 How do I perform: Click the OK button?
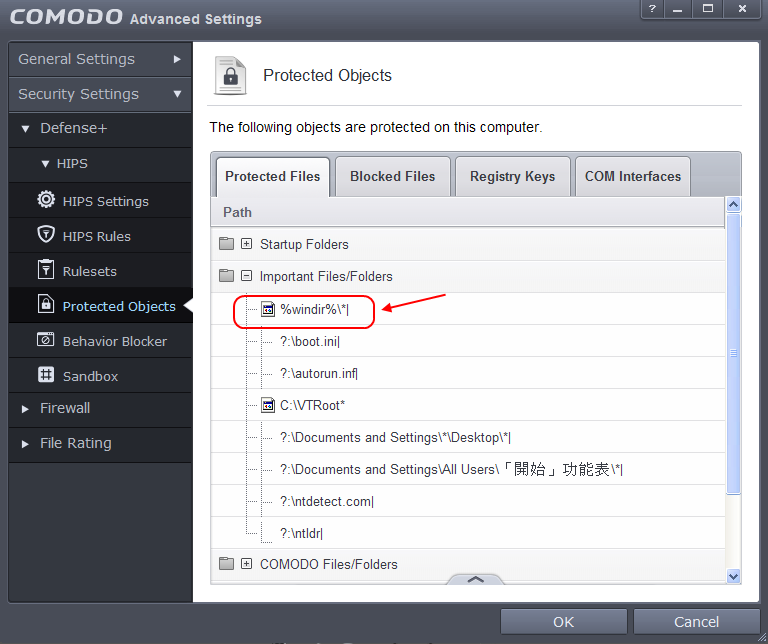click(563, 621)
